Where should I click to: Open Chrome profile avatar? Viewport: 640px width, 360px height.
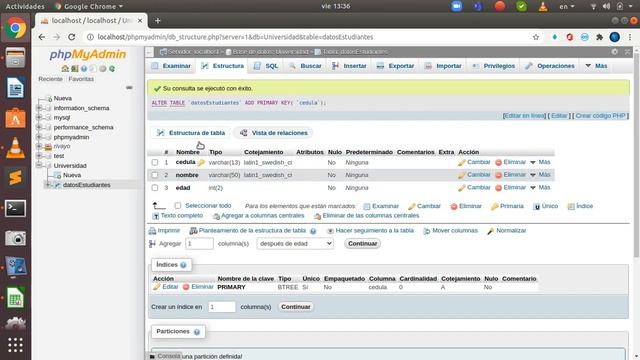pyautogui.click(x=615, y=37)
